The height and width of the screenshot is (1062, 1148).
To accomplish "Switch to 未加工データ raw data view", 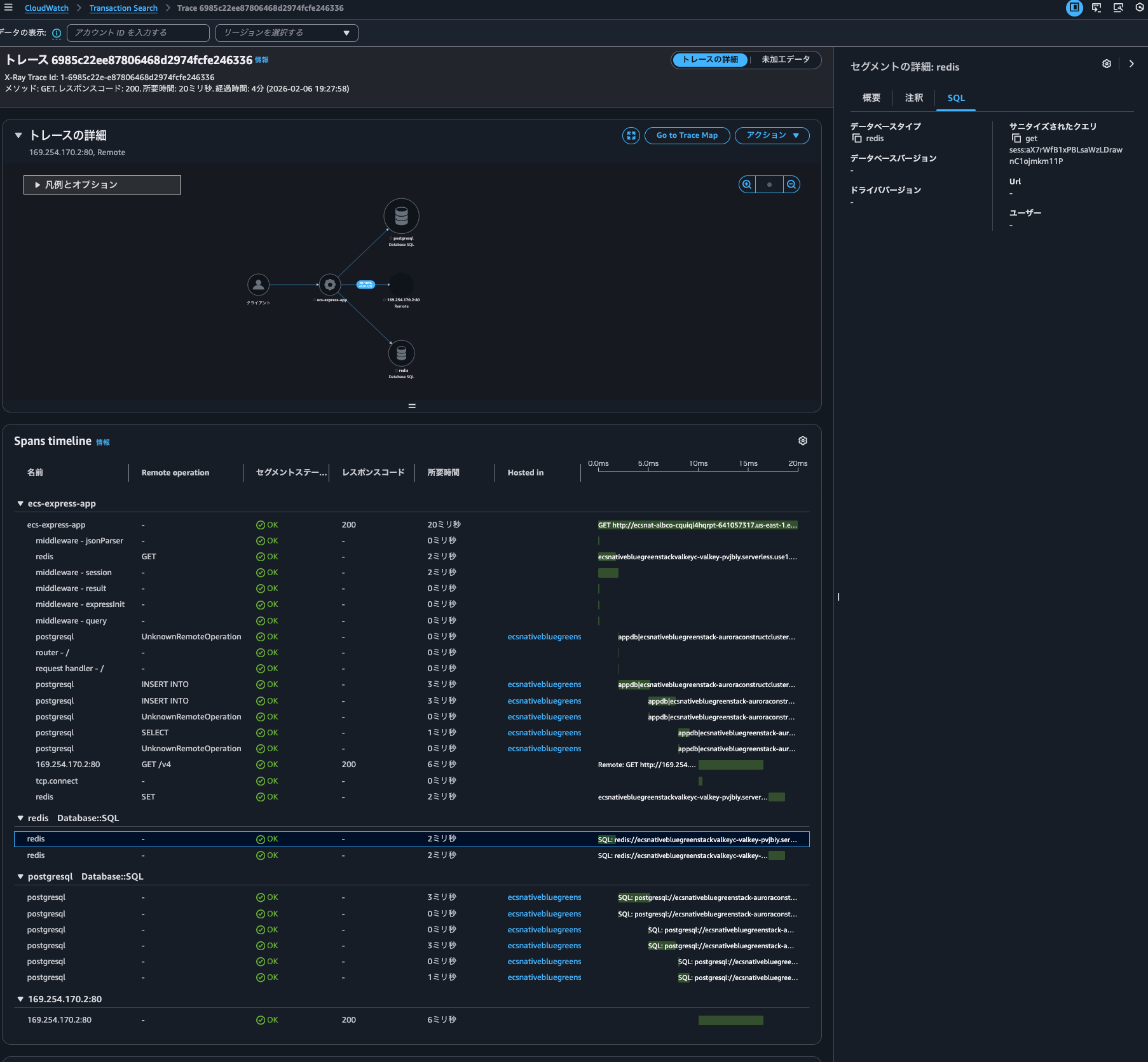I will click(786, 60).
